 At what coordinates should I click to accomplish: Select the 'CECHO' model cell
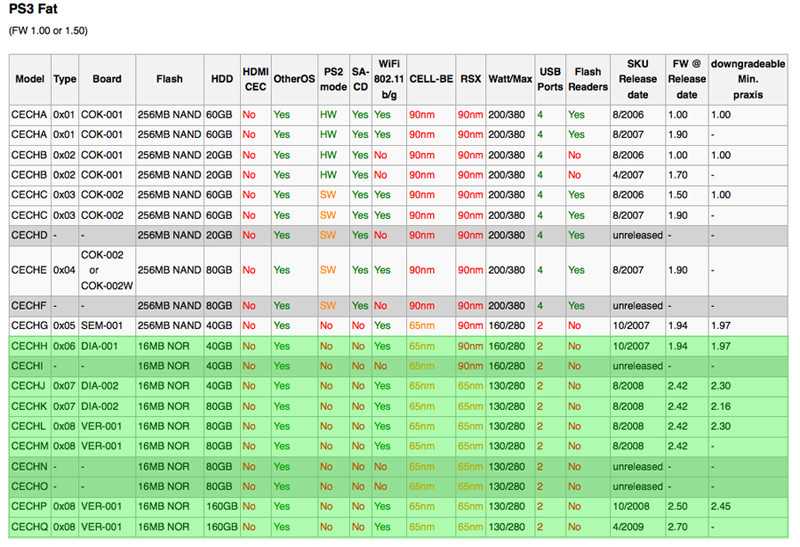[x=29, y=486]
